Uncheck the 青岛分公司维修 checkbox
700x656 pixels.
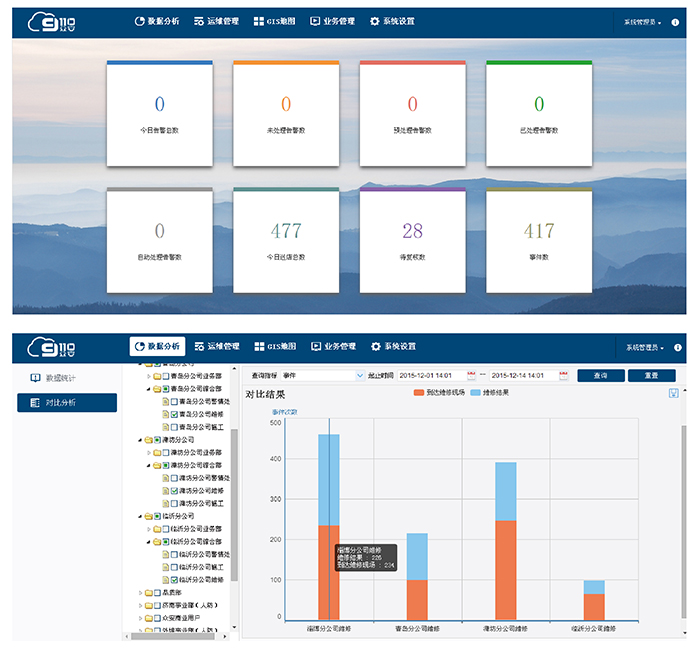click(x=175, y=414)
